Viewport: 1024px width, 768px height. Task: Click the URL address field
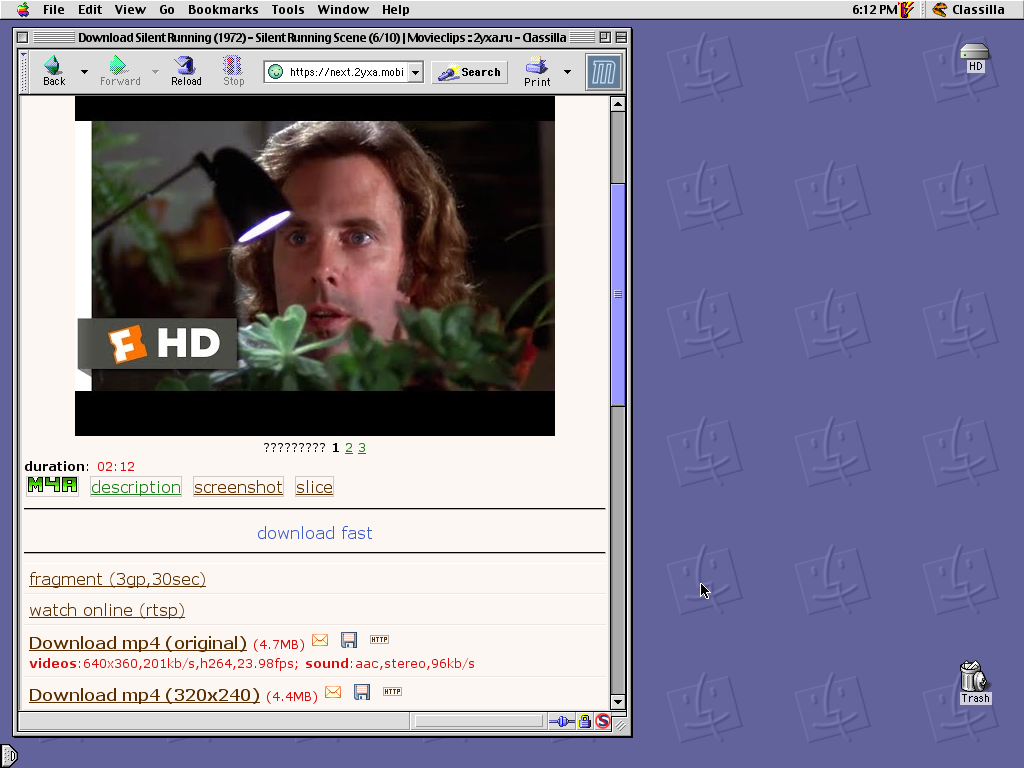(x=346, y=72)
